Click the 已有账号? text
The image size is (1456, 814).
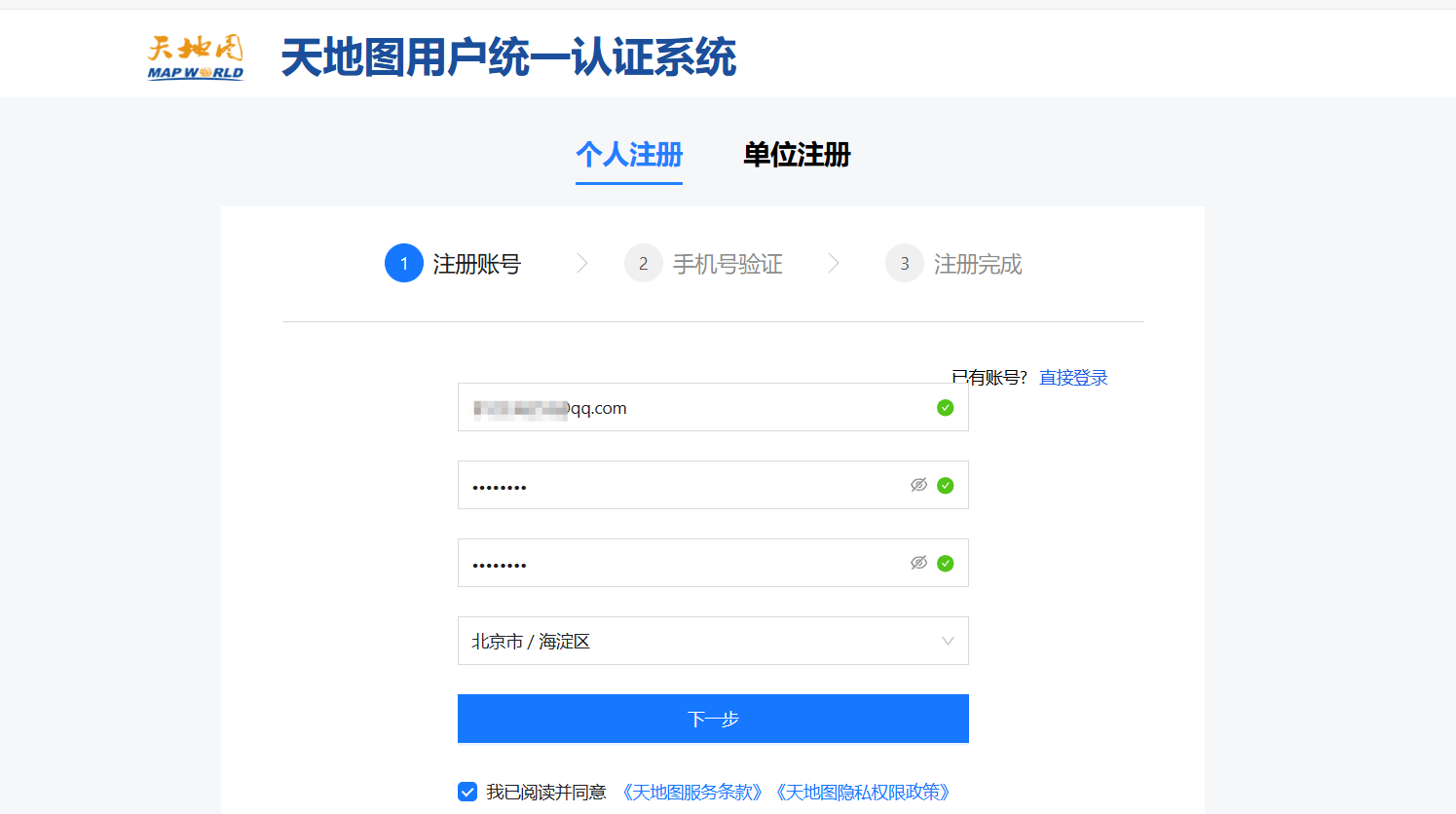point(989,378)
